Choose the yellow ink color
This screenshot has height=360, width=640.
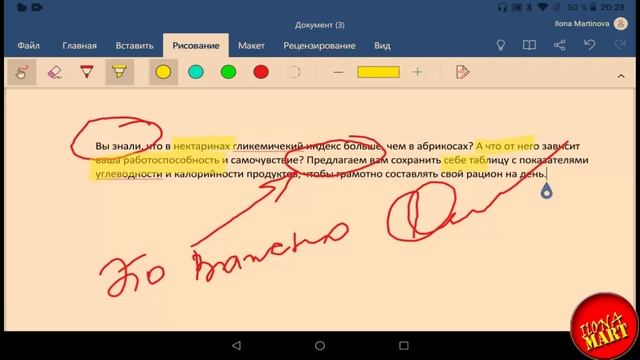coord(163,72)
